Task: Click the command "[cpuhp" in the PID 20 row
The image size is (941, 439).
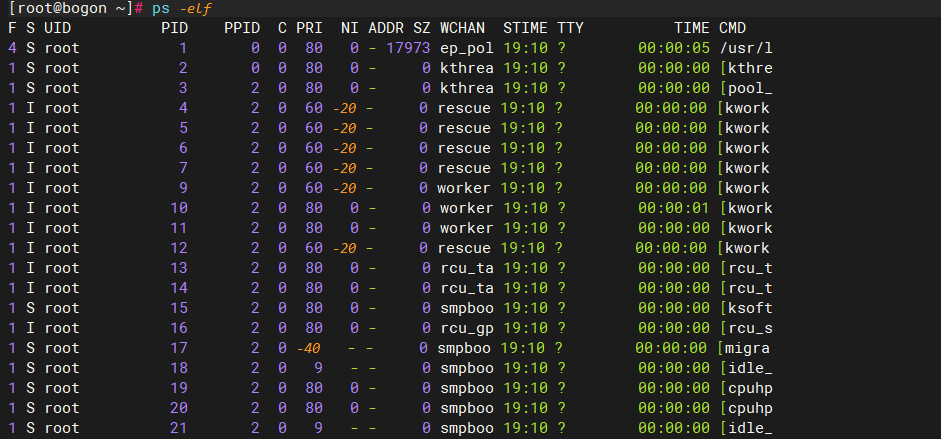Action: (745, 408)
